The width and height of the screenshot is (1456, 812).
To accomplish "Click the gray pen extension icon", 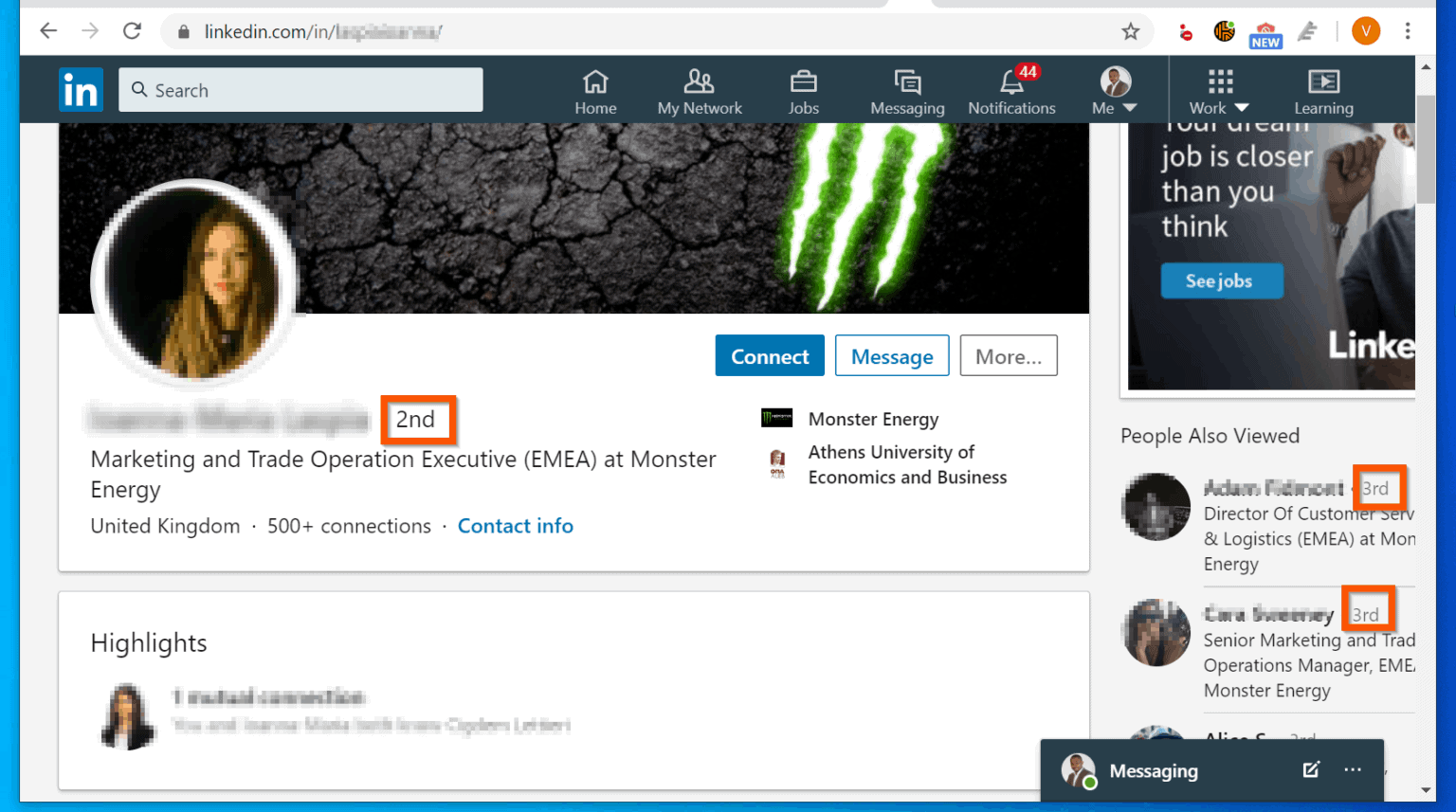I will coord(1308,31).
